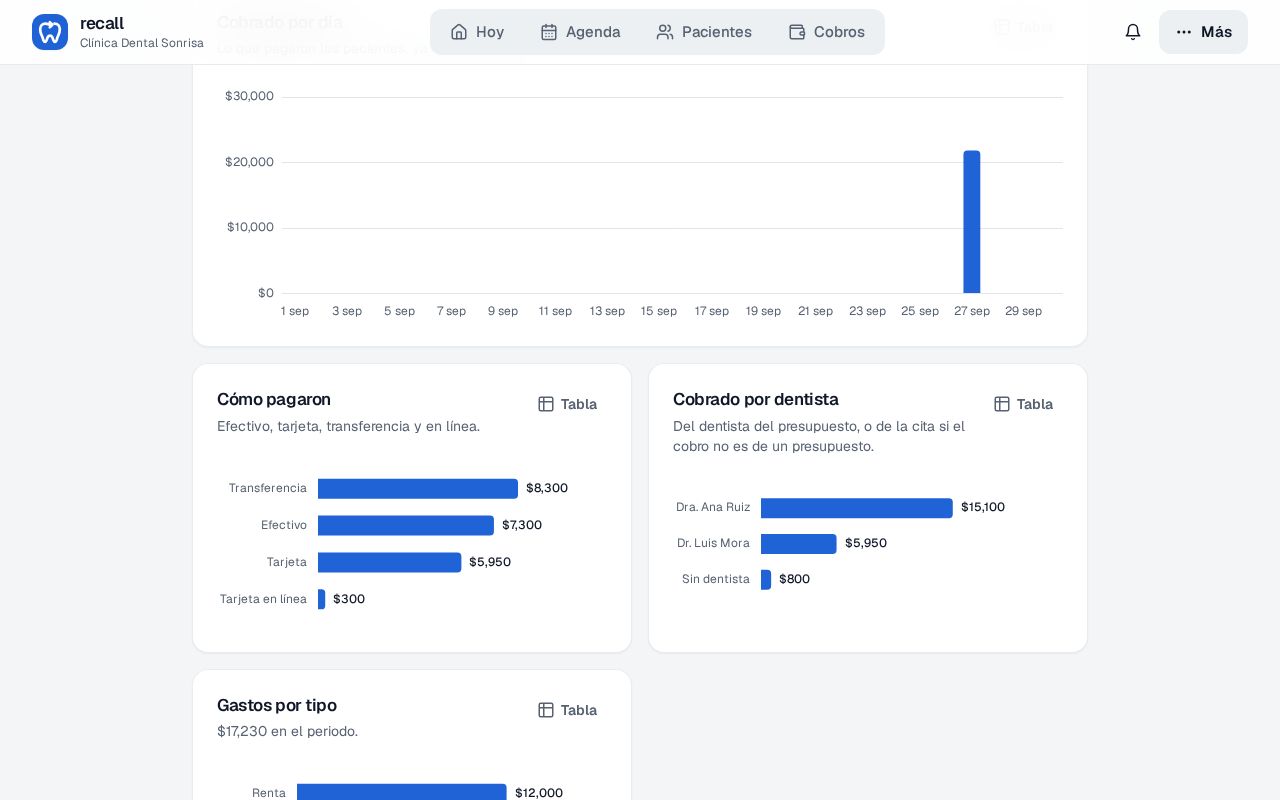Image resolution: width=1280 pixels, height=800 pixels.
Task: Click the "Clínica Dental Sonrisa" clinic name
Action: coord(142,43)
